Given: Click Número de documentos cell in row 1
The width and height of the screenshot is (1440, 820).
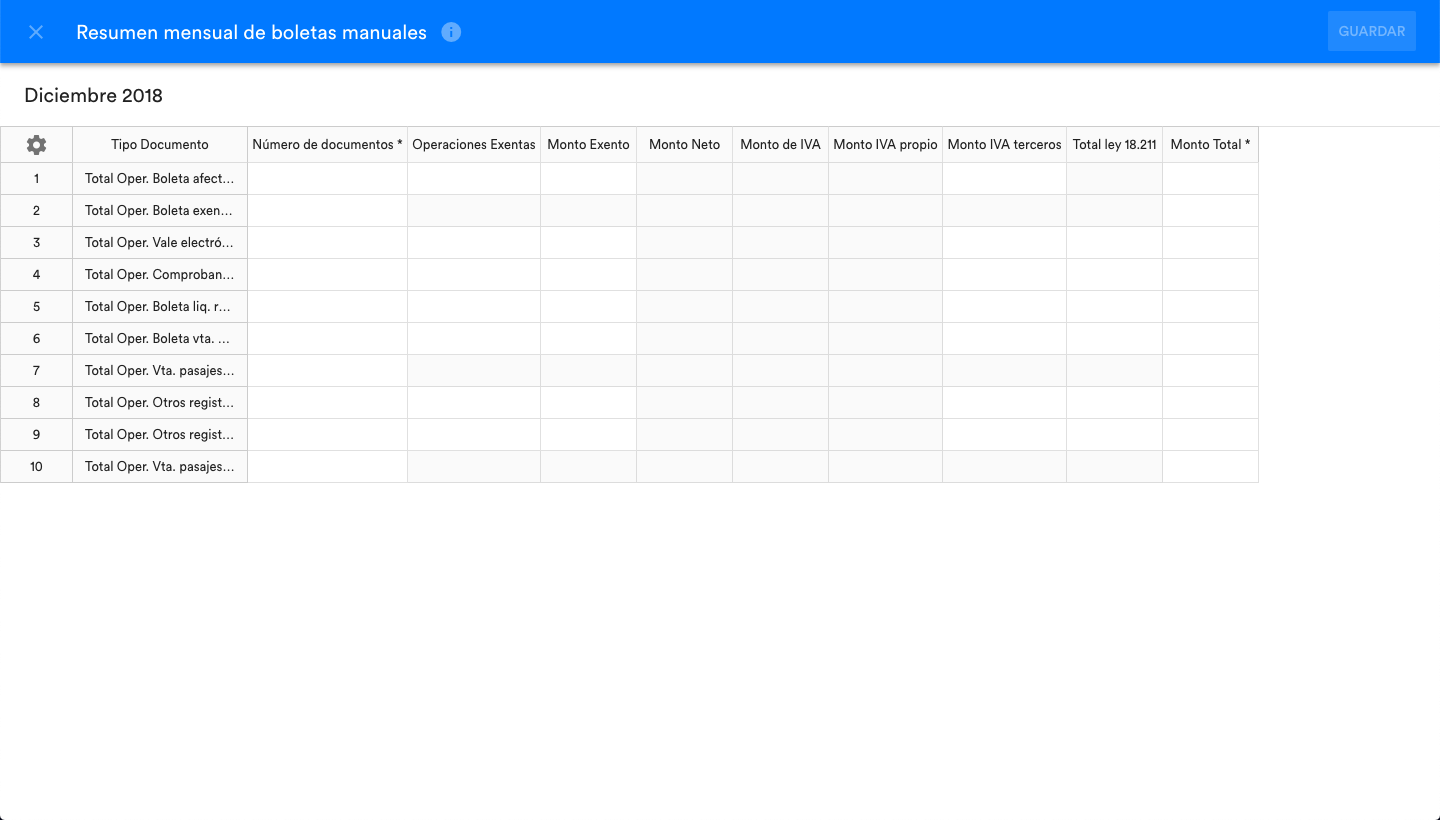Looking at the screenshot, I should click(x=327, y=179).
